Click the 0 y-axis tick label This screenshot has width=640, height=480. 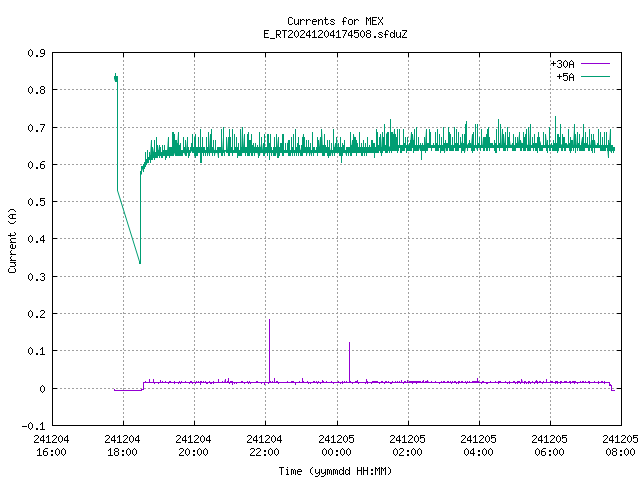(x=42, y=389)
